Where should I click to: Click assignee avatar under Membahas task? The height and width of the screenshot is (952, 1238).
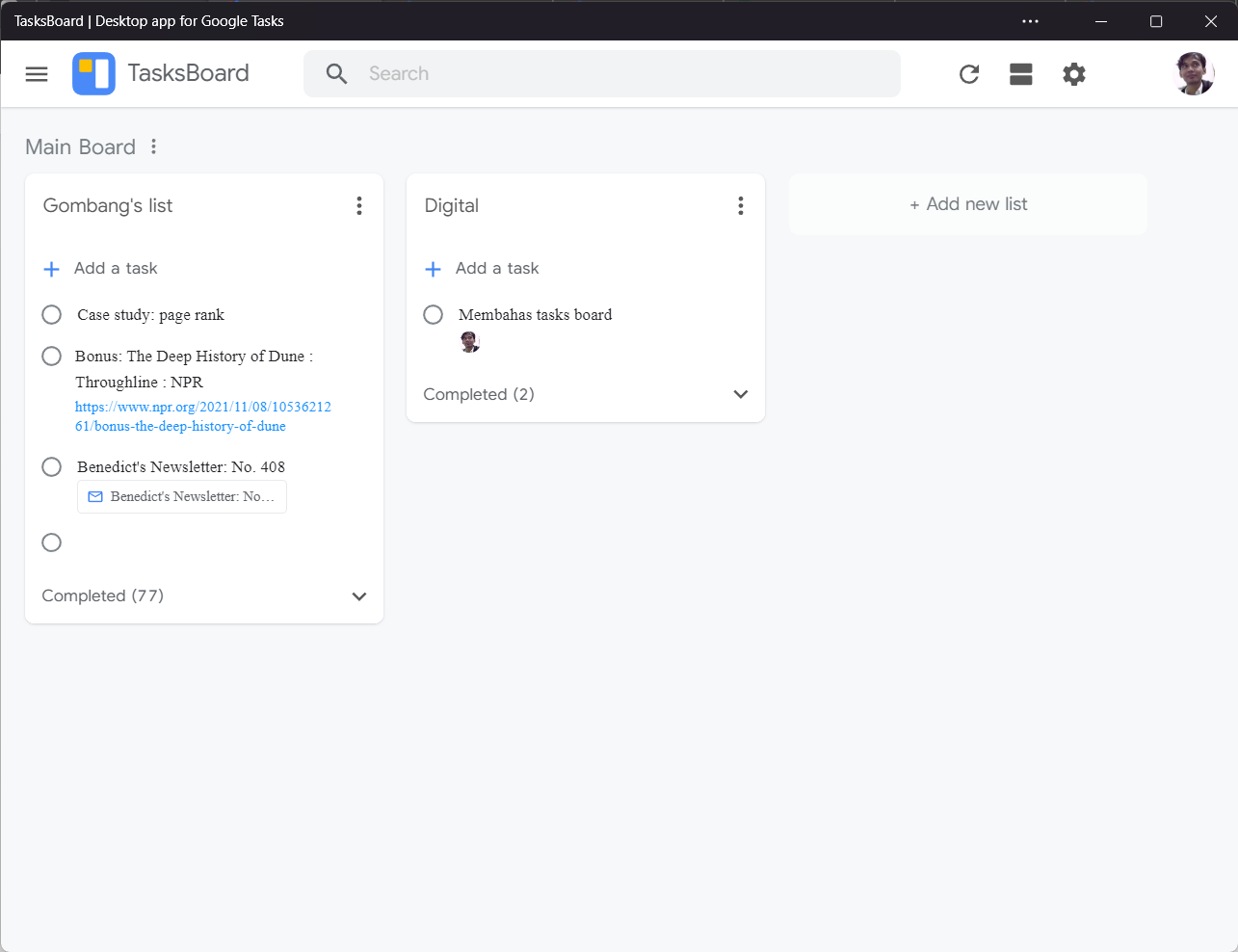pyautogui.click(x=470, y=342)
